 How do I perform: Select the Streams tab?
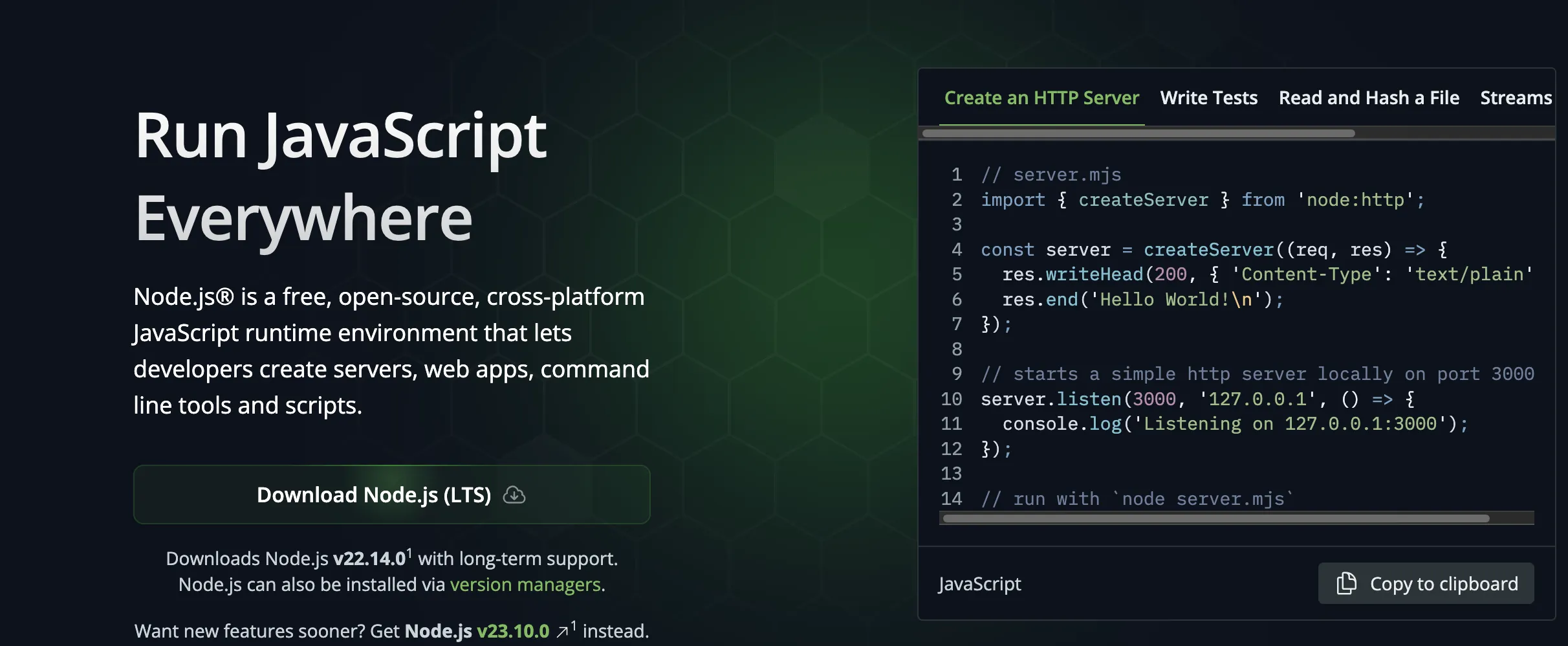(x=1516, y=98)
